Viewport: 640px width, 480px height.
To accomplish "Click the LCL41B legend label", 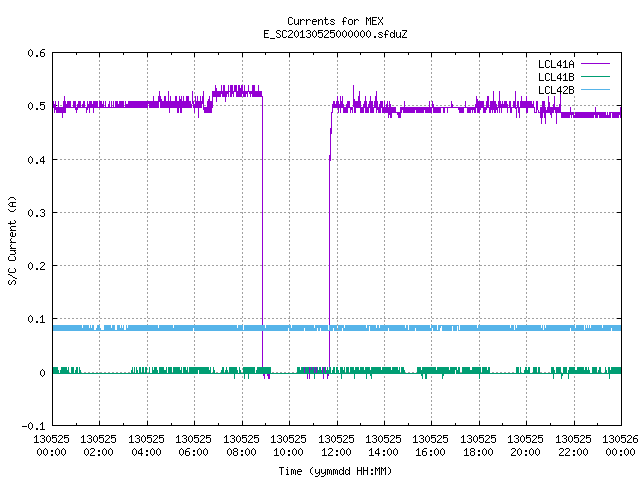I will (x=556, y=77).
